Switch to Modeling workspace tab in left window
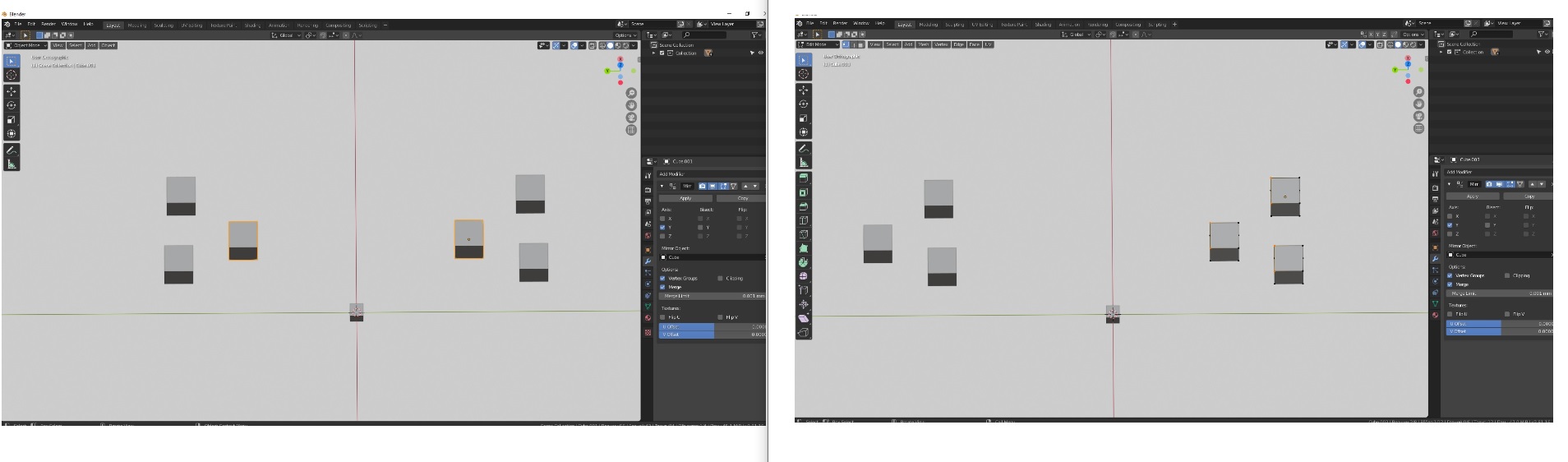Viewport: 1568px width, 462px height. [x=137, y=25]
